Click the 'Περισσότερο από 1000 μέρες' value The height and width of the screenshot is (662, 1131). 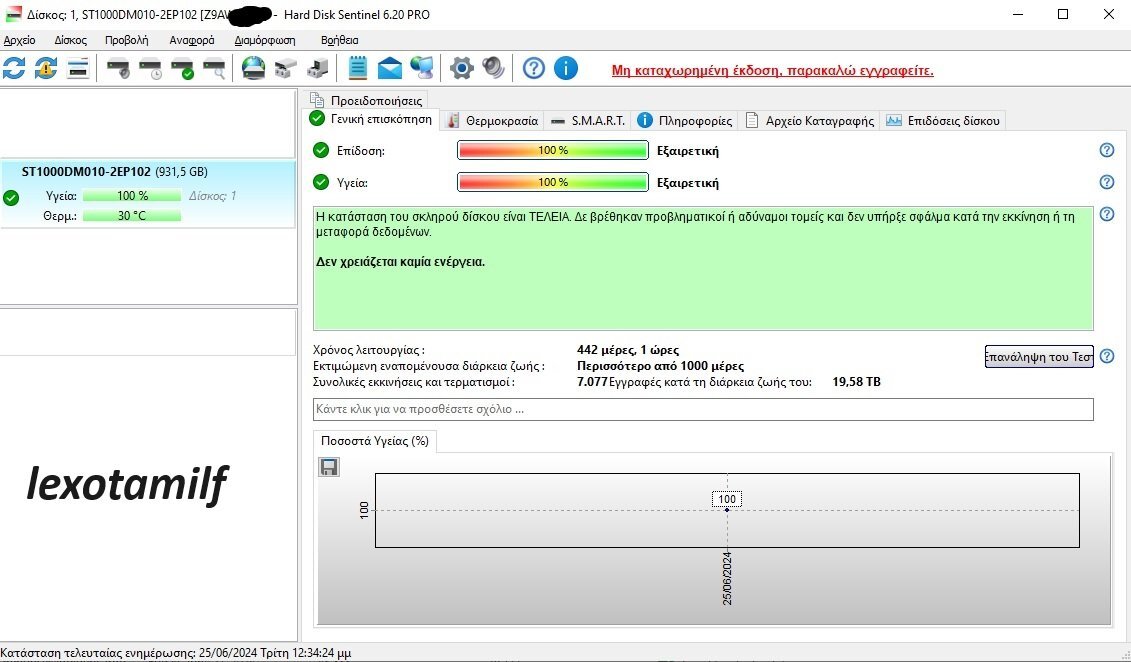(x=661, y=366)
